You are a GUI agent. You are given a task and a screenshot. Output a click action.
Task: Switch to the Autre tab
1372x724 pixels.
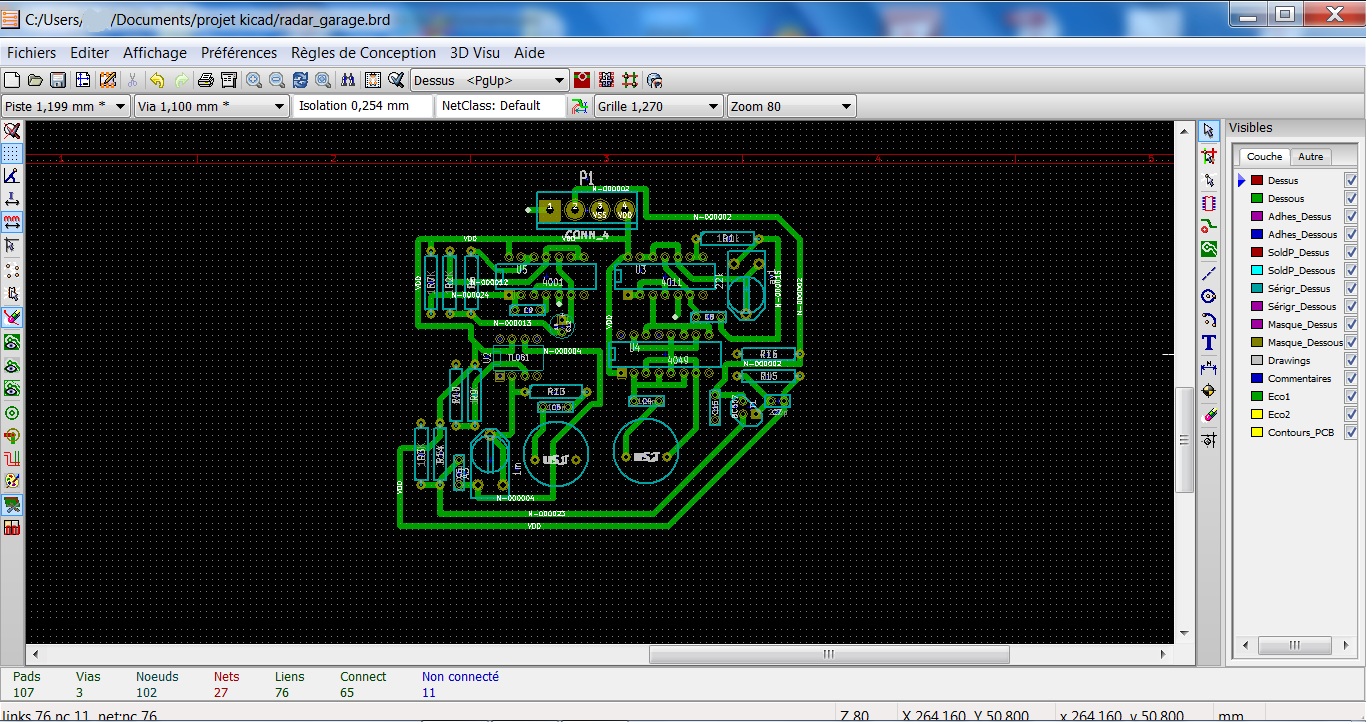click(1310, 157)
